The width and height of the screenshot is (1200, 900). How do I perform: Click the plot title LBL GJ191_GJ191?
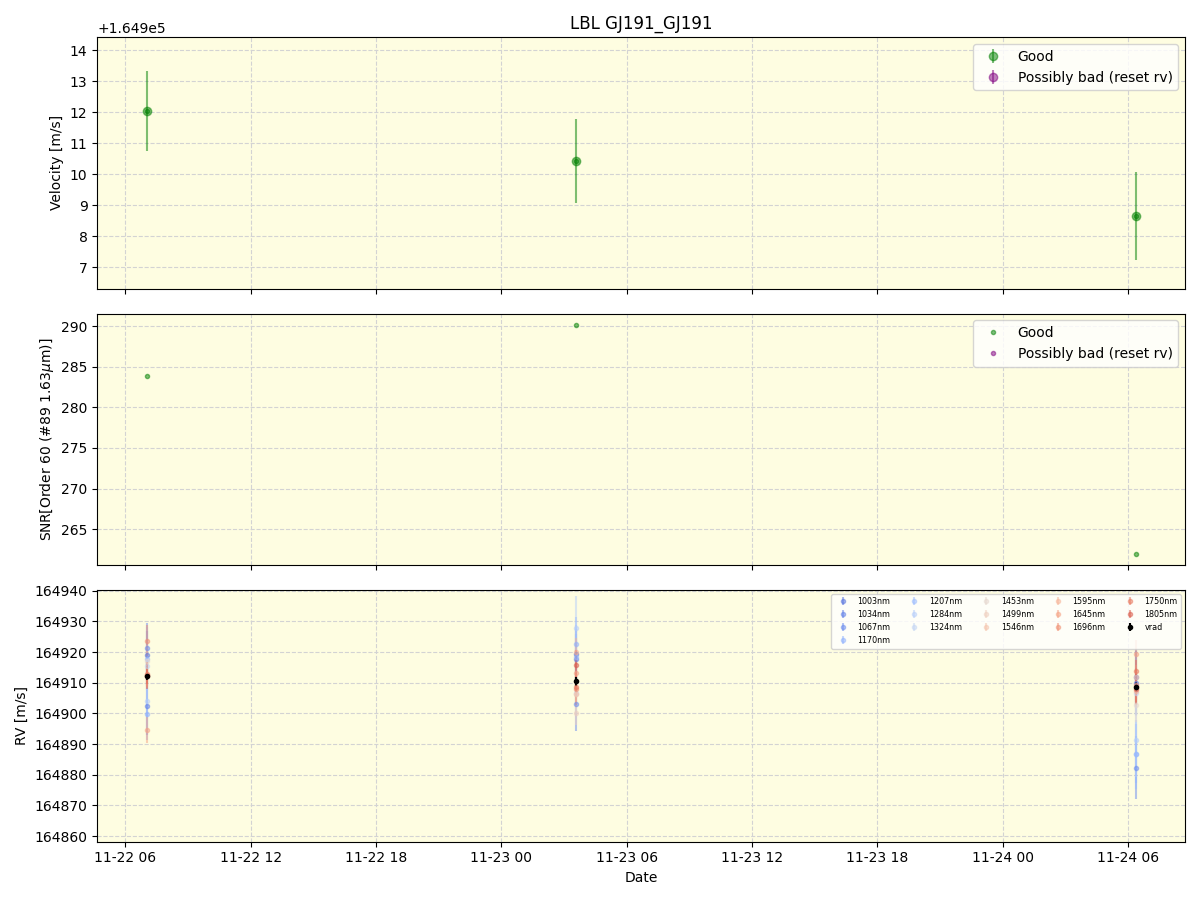[x=641, y=23]
